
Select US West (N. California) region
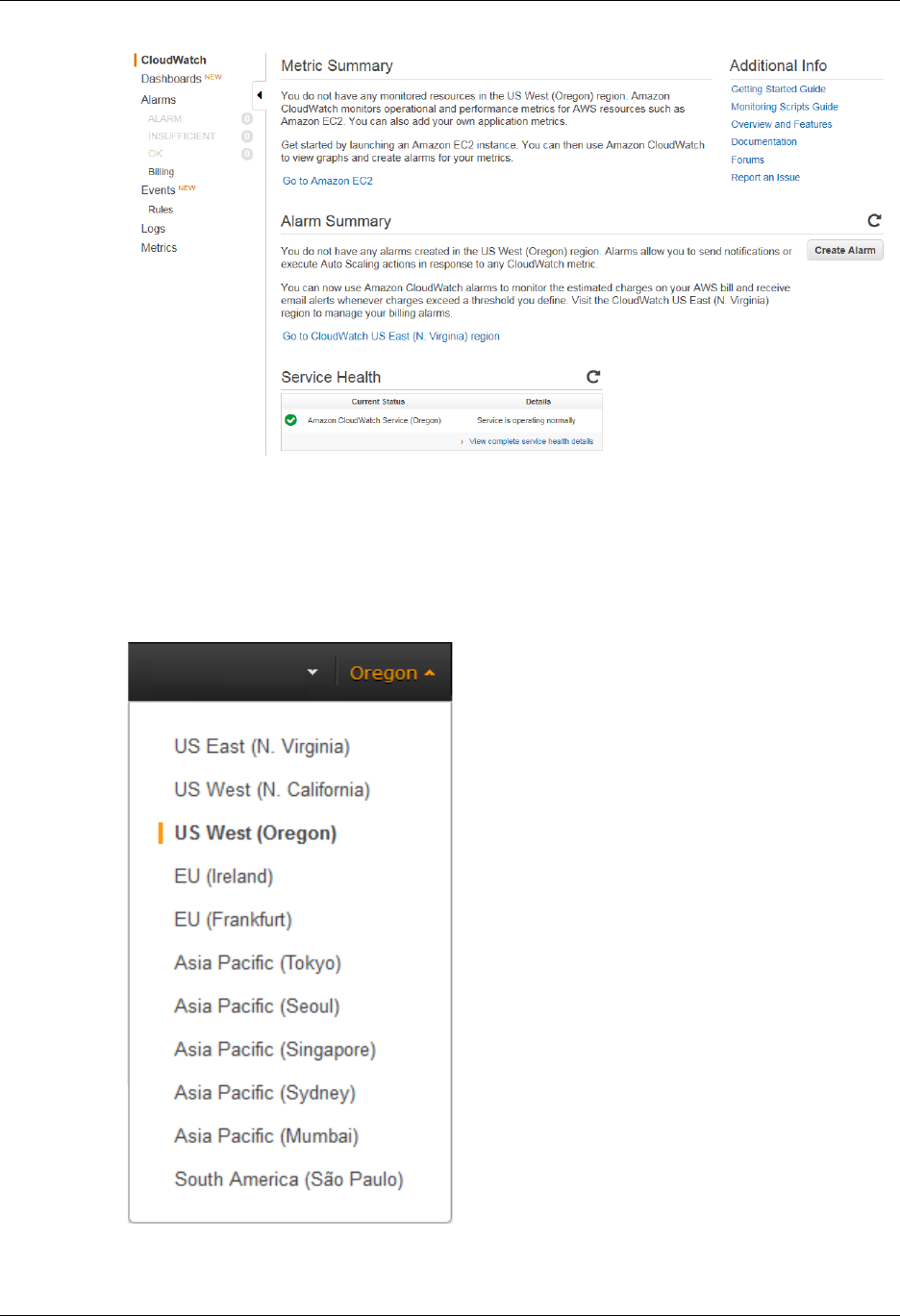pyautogui.click(x=272, y=790)
